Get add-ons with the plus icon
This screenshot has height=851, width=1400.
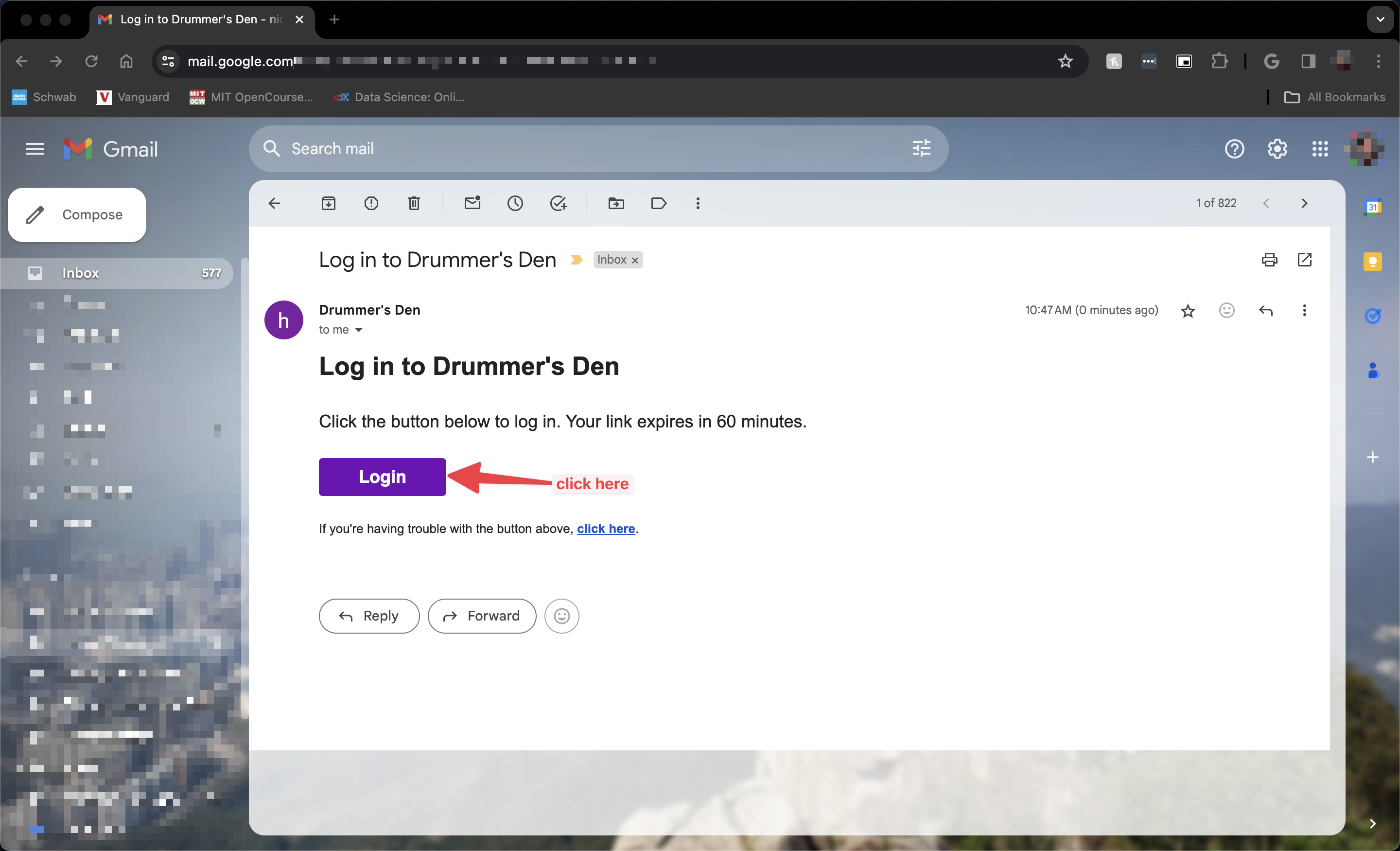click(x=1373, y=458)
